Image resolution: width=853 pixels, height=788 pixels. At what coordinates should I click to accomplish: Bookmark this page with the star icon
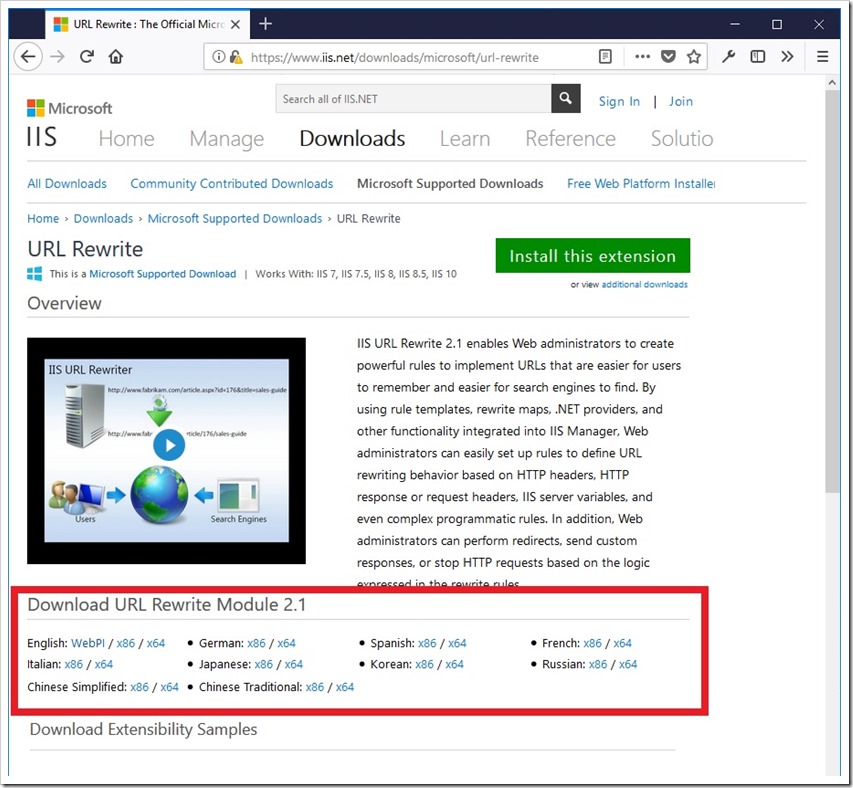(694, 57)
